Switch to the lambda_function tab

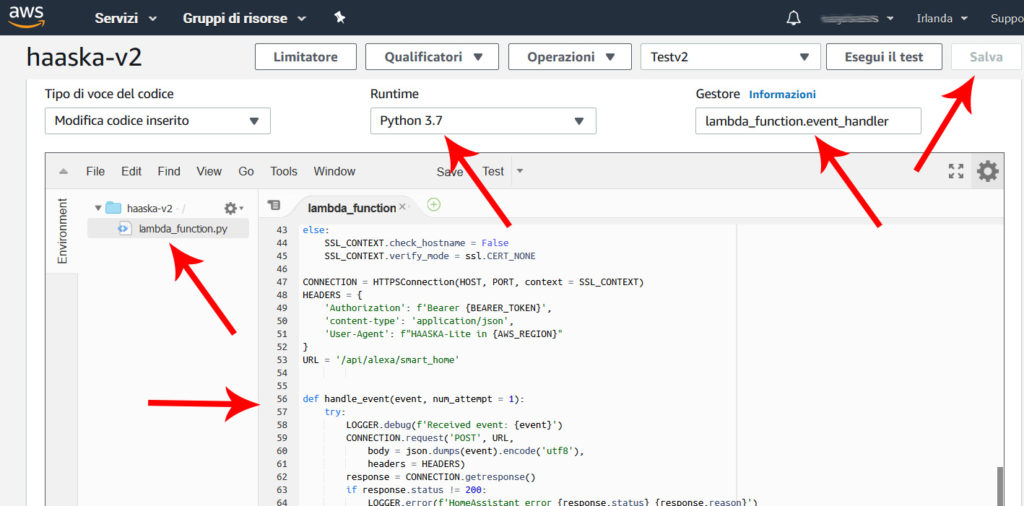coord(351,208)
